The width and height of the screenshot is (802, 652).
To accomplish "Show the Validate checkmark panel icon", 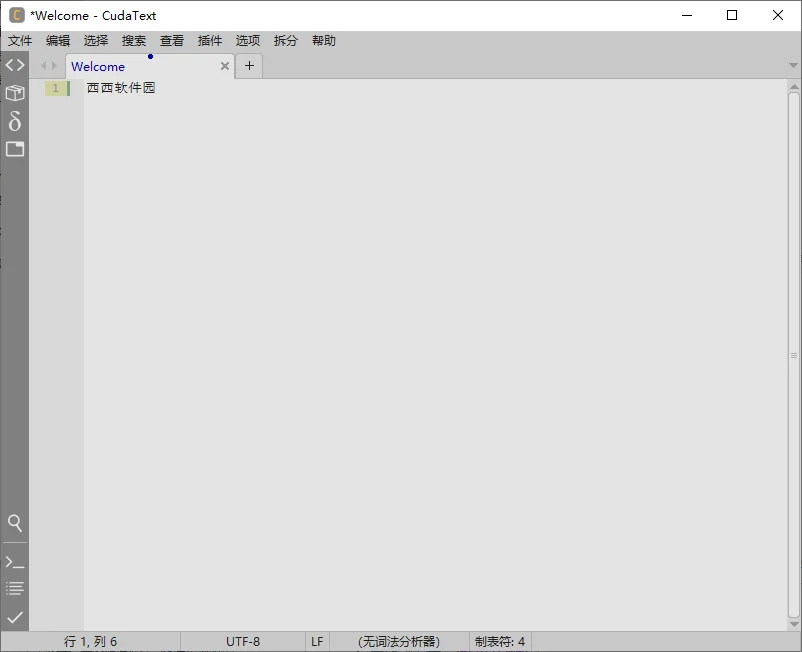I will pos(15,617).
